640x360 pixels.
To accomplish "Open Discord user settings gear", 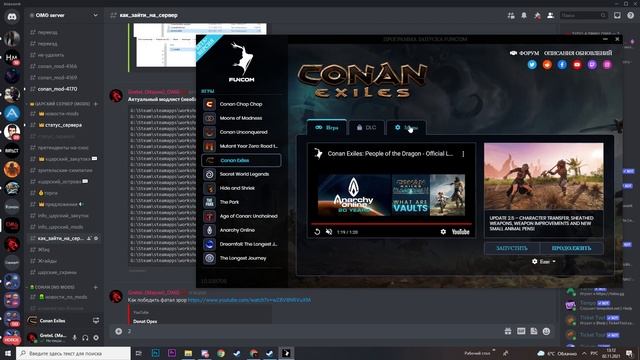I will tap(96, 338).
